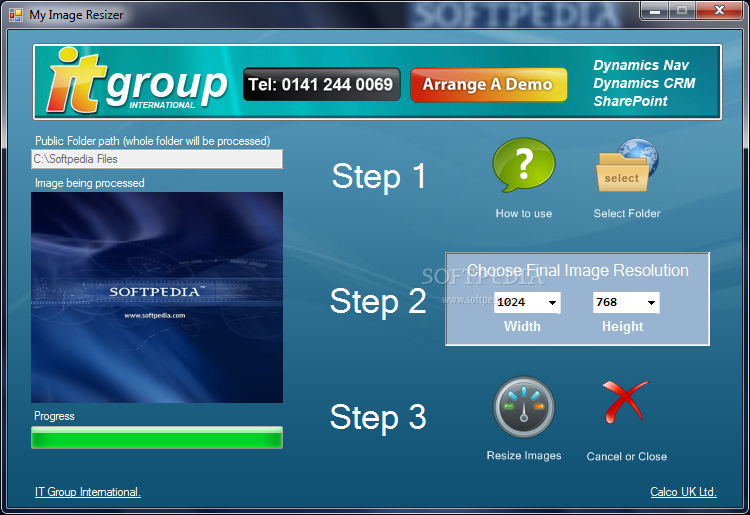Click the Public Folder path input field

click(x=157, y=159)
